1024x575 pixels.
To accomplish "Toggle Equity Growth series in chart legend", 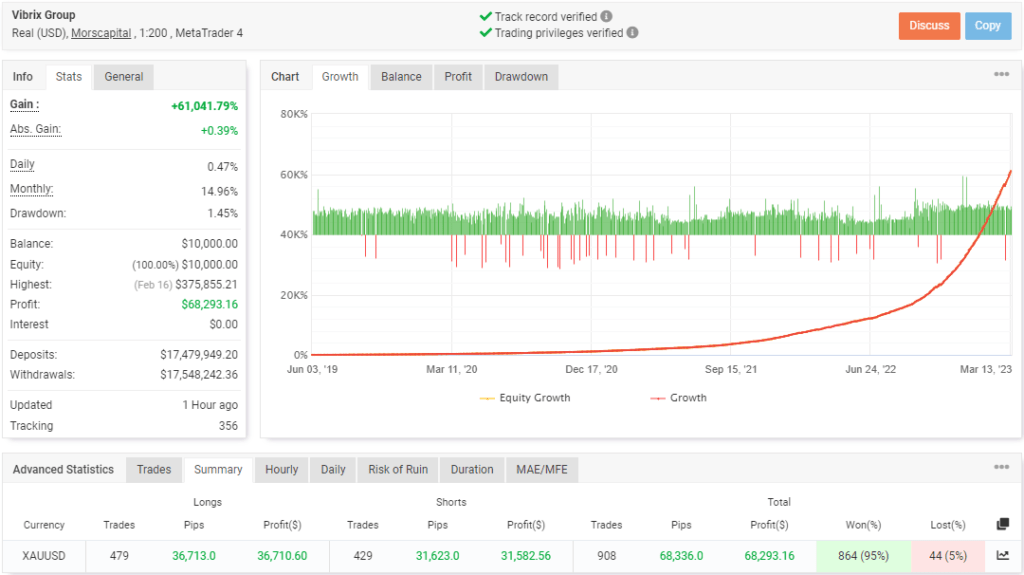I will tap(525, 397).
